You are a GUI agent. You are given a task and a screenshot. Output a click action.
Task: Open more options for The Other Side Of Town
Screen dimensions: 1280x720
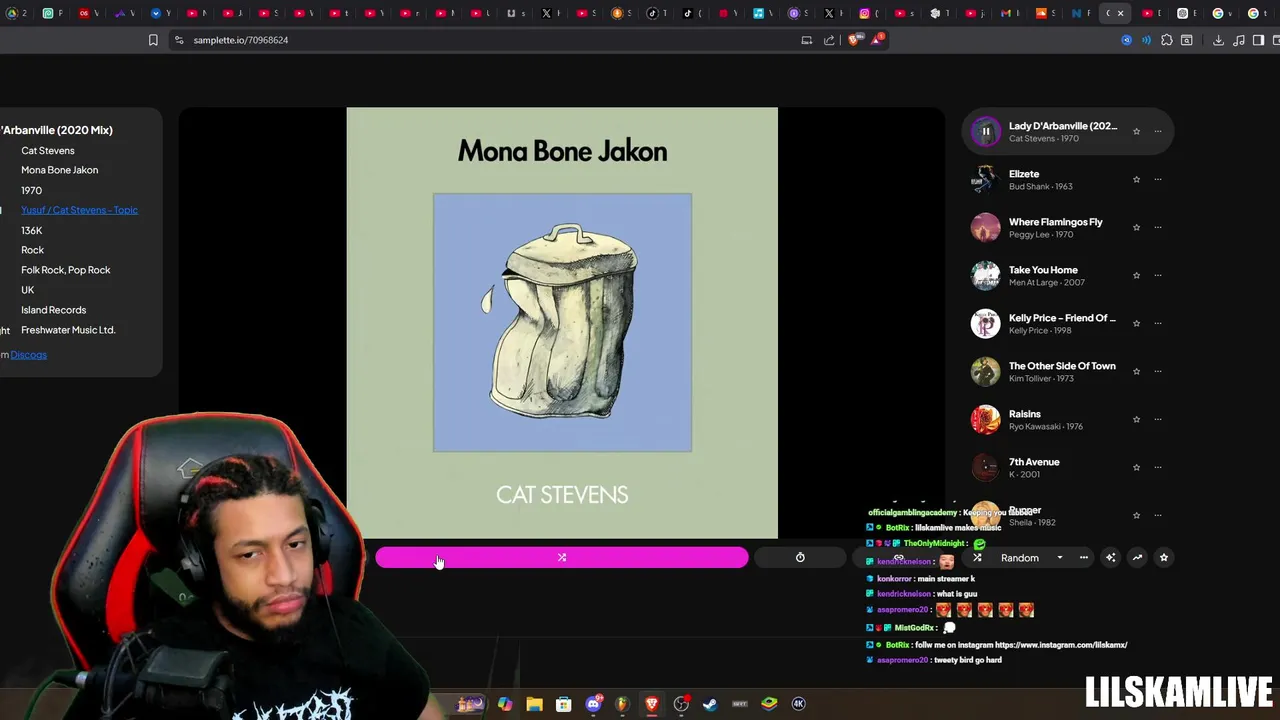pyautogui.click(x=1158, y=371)
